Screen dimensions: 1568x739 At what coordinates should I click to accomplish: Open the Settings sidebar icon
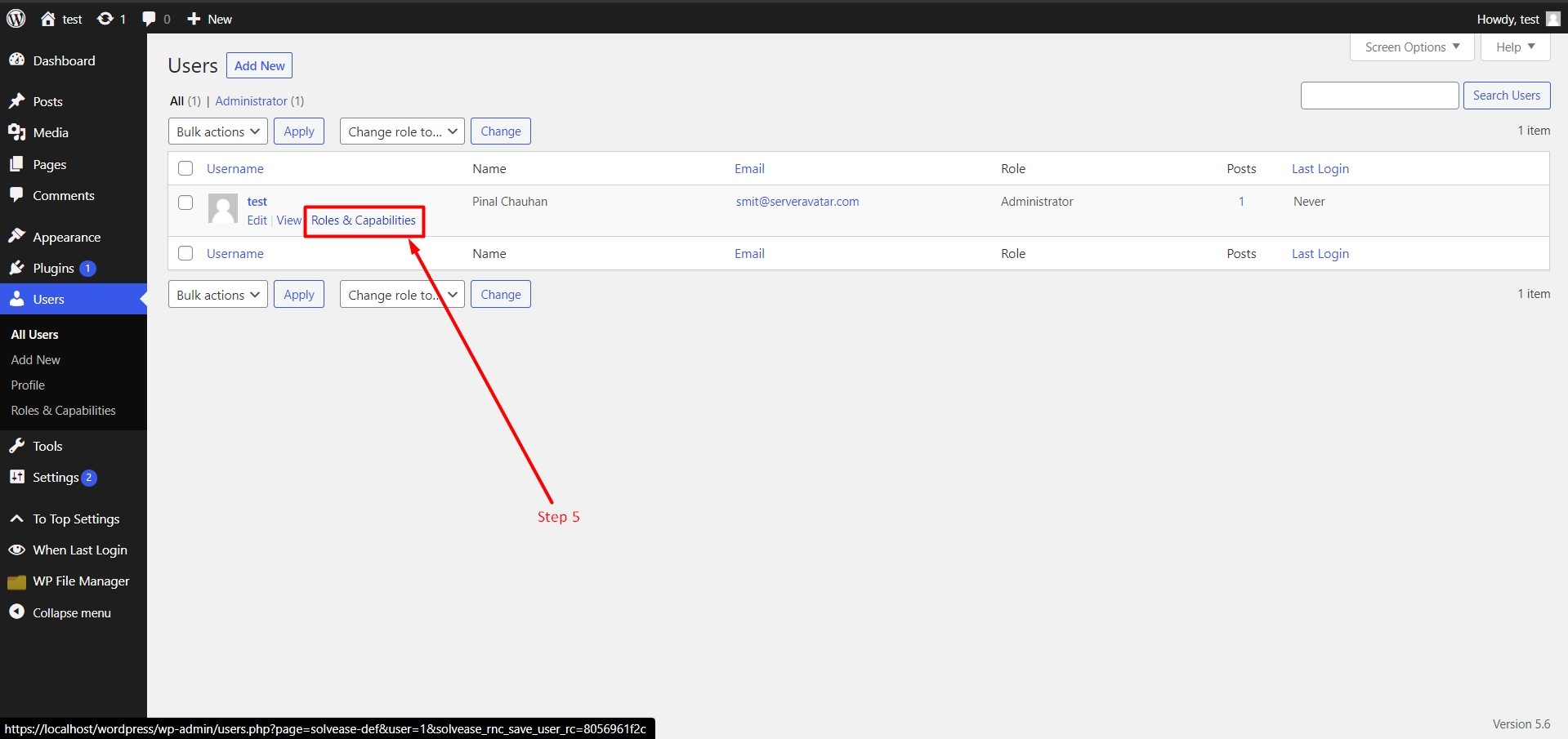pos(16,477)
